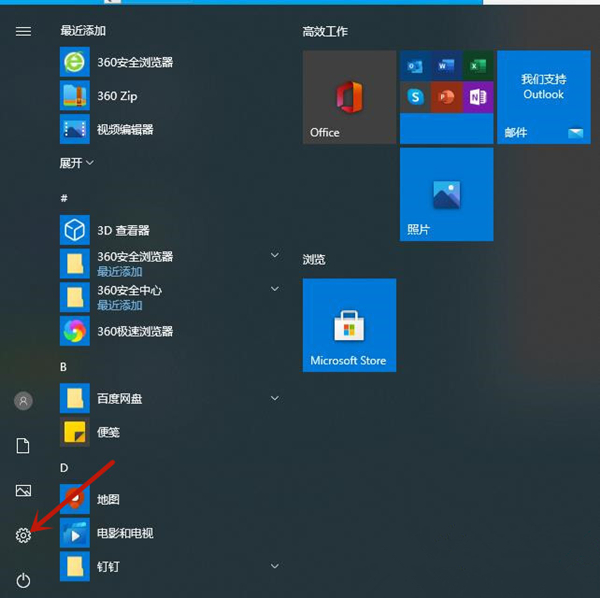Viewport: 600px width, 598px height.
Task: Expand the 钉钉 folder chevron
Action: [275, 566]
